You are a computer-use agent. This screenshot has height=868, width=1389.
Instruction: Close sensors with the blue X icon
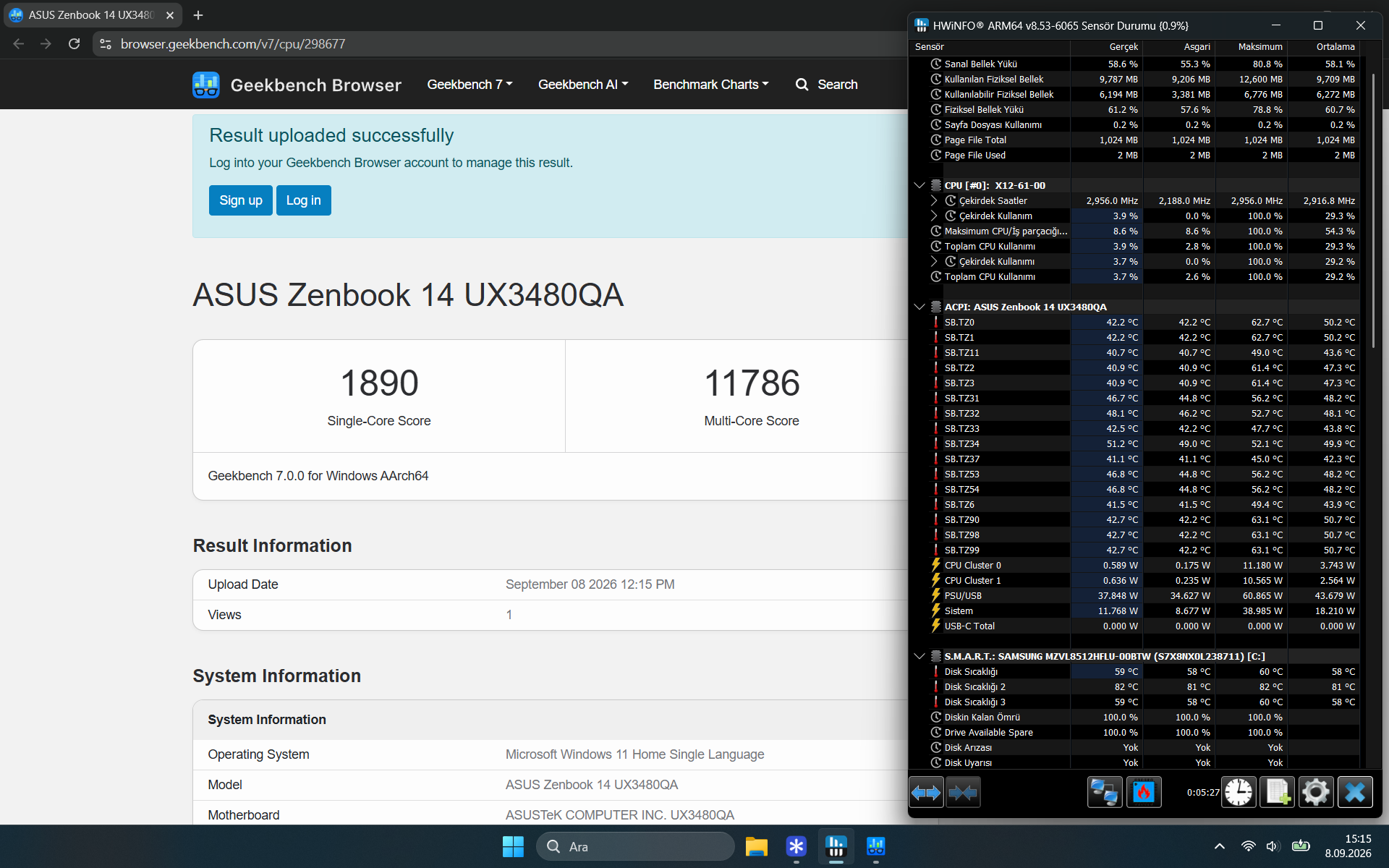[1355, 793]
